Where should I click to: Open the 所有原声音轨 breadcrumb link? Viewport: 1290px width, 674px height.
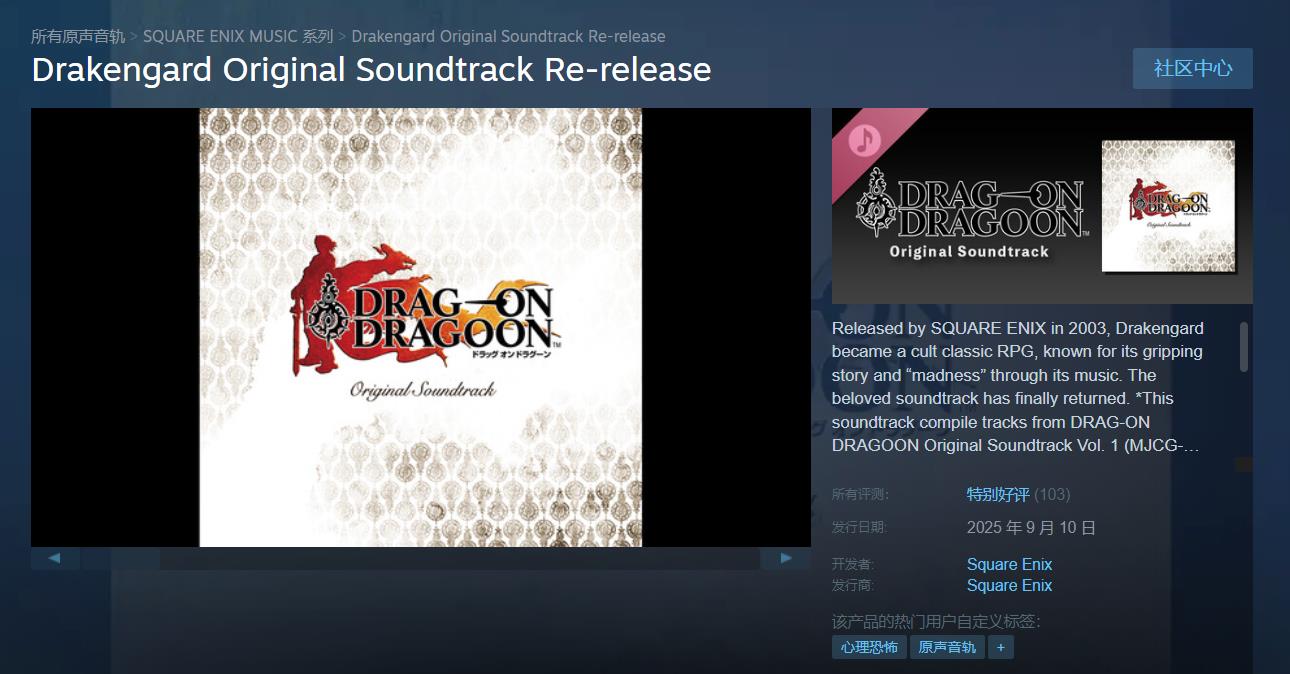click(x=78, y=36)
